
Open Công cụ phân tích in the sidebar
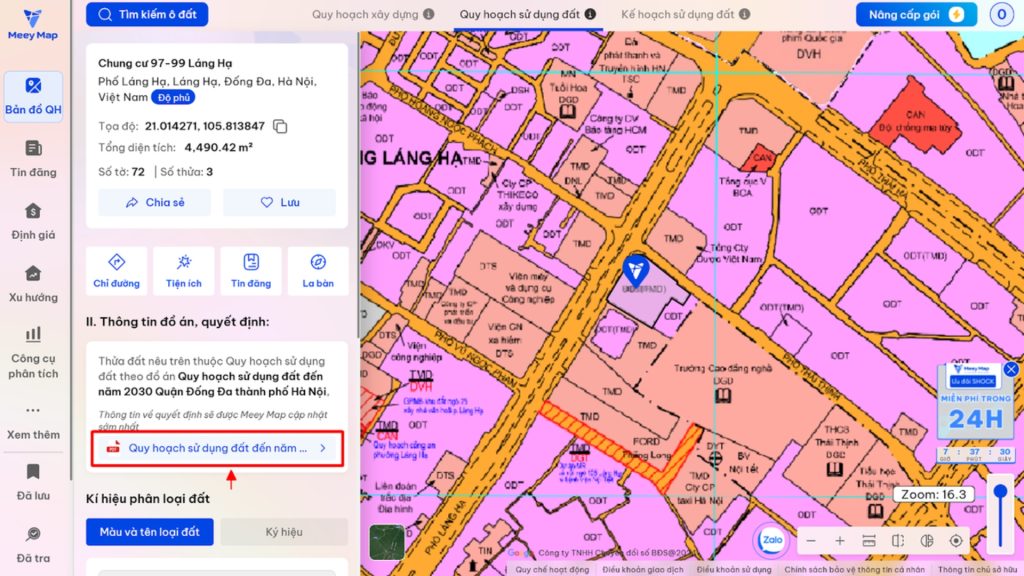33,352
